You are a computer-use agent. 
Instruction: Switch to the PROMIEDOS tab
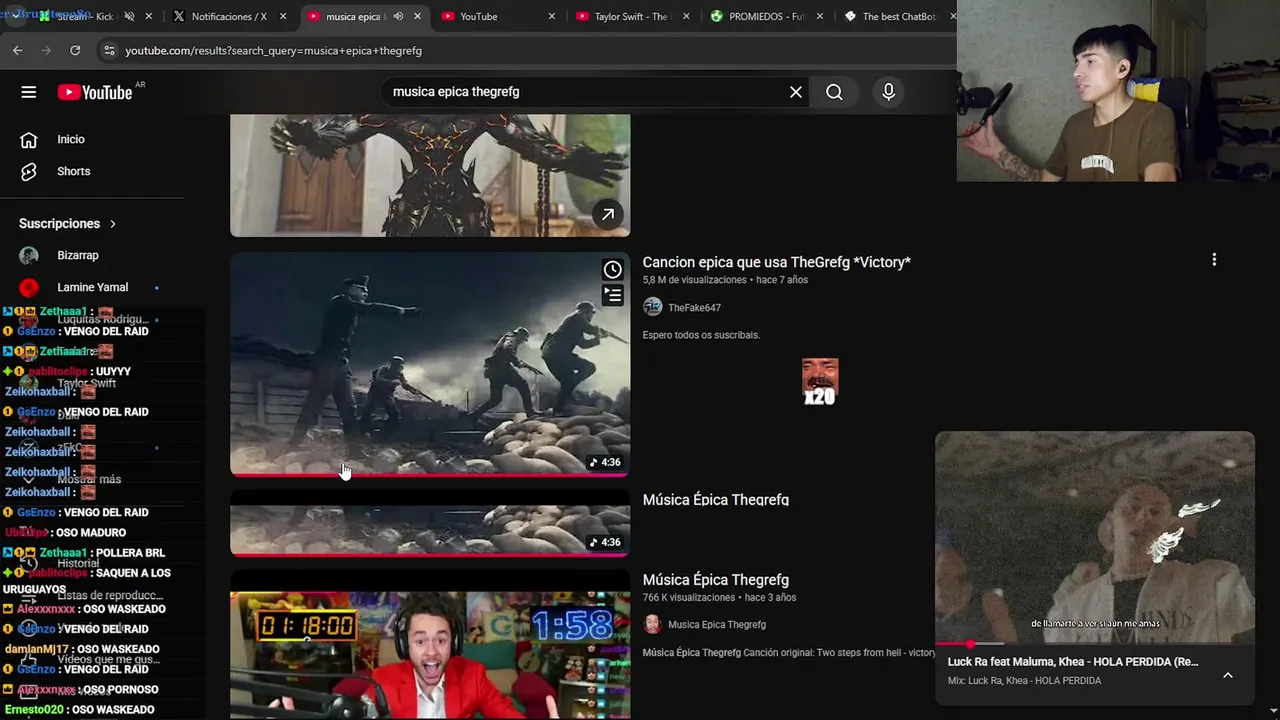click(x=766, y=16)
